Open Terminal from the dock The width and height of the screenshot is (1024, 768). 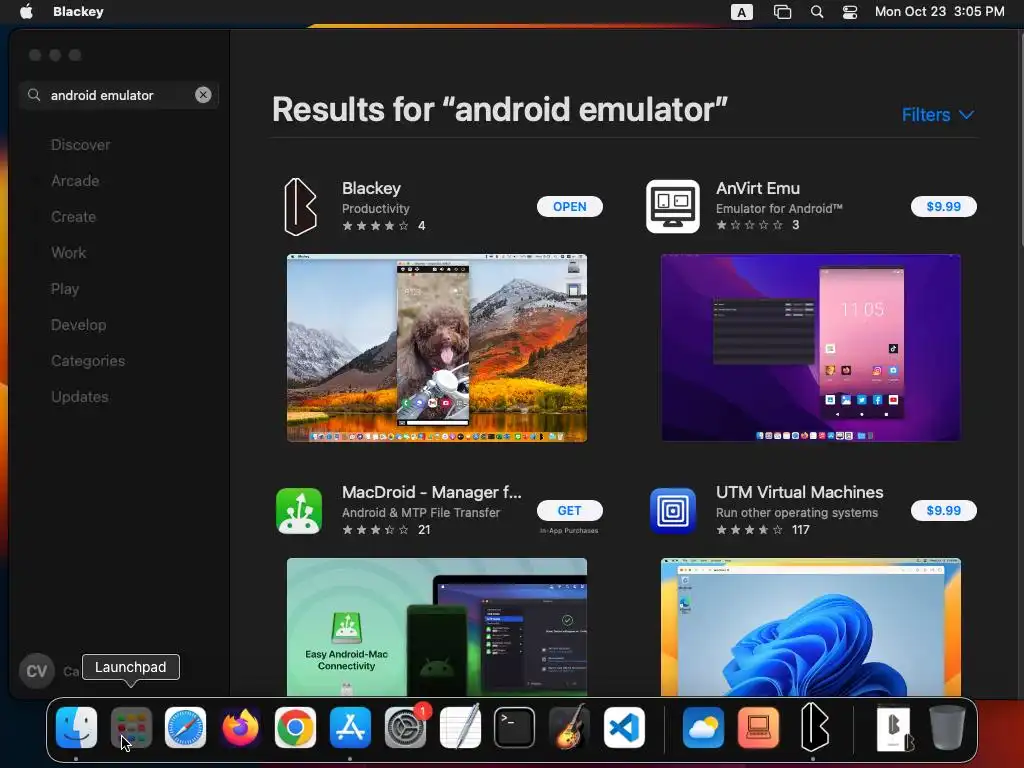pyautogui.click(x=515, y=727)
